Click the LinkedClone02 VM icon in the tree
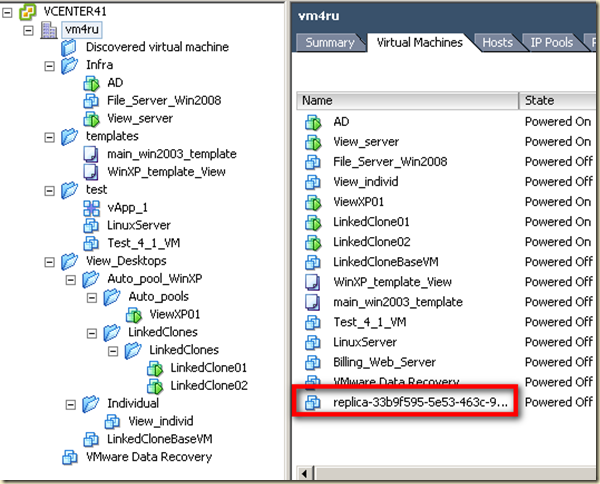 click(x=155, y=386)
